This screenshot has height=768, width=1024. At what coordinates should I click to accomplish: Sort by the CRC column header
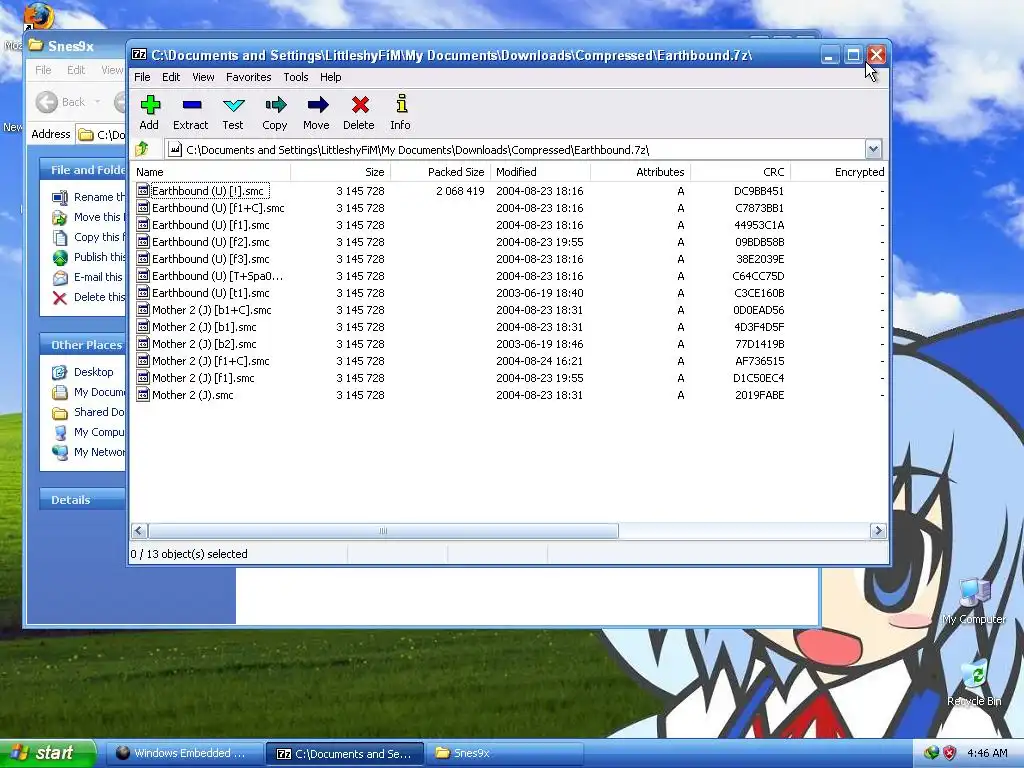tap(740, 172)
